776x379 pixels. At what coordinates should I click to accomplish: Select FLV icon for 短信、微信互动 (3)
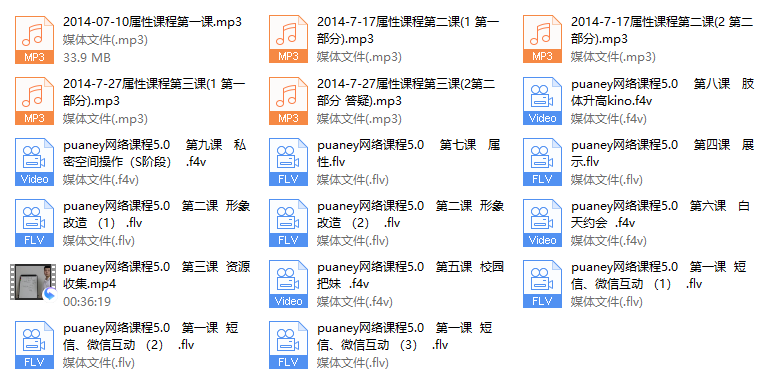click(288, 345)
